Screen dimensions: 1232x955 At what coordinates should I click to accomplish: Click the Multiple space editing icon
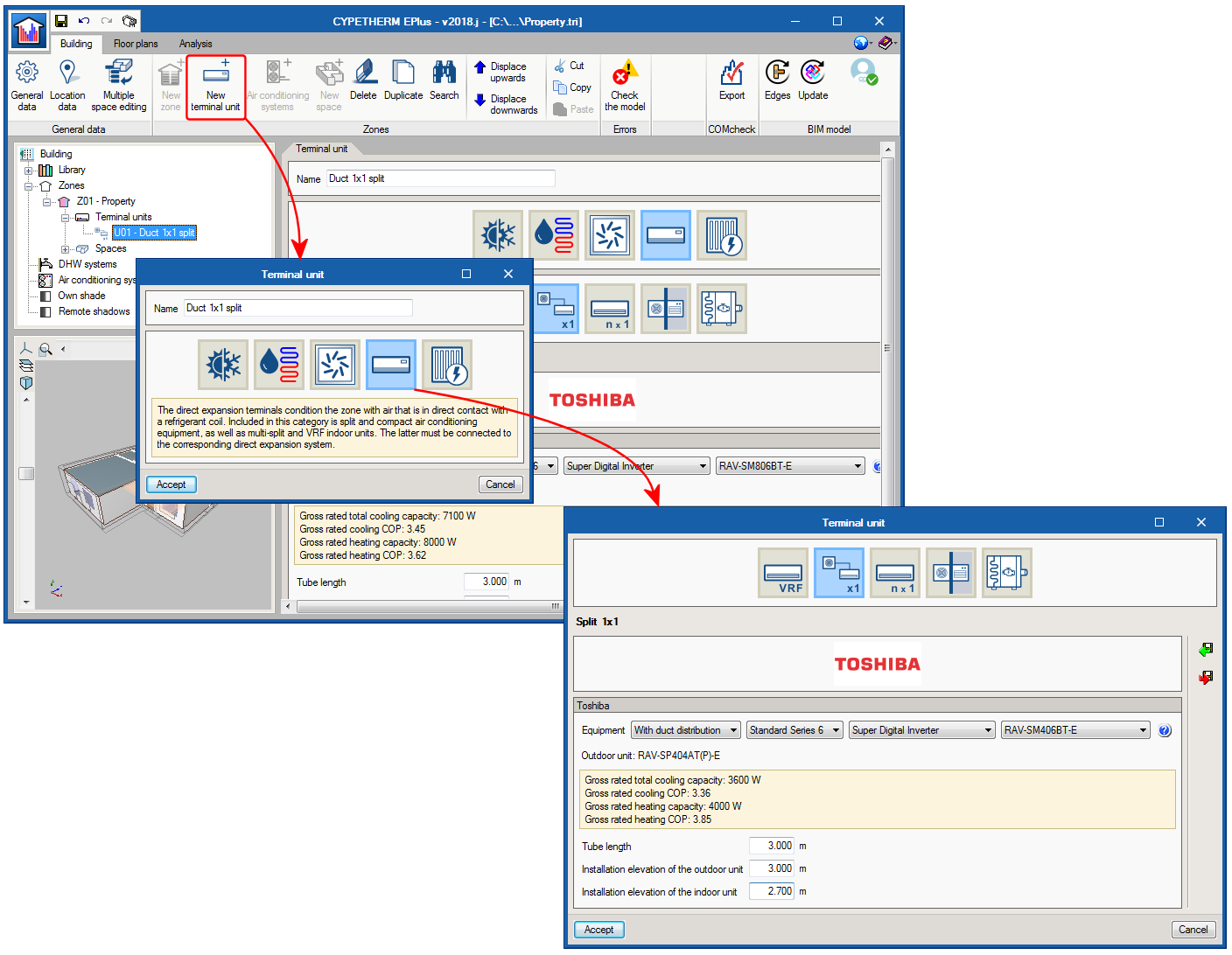coord(118,85)
